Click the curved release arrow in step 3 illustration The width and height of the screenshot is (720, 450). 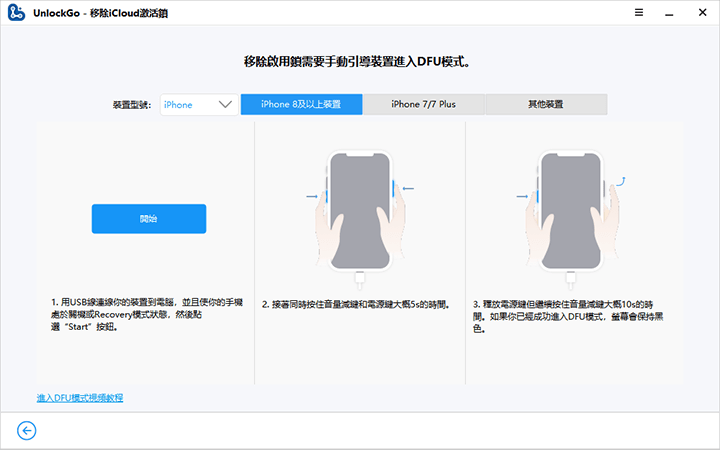point(619,182)
